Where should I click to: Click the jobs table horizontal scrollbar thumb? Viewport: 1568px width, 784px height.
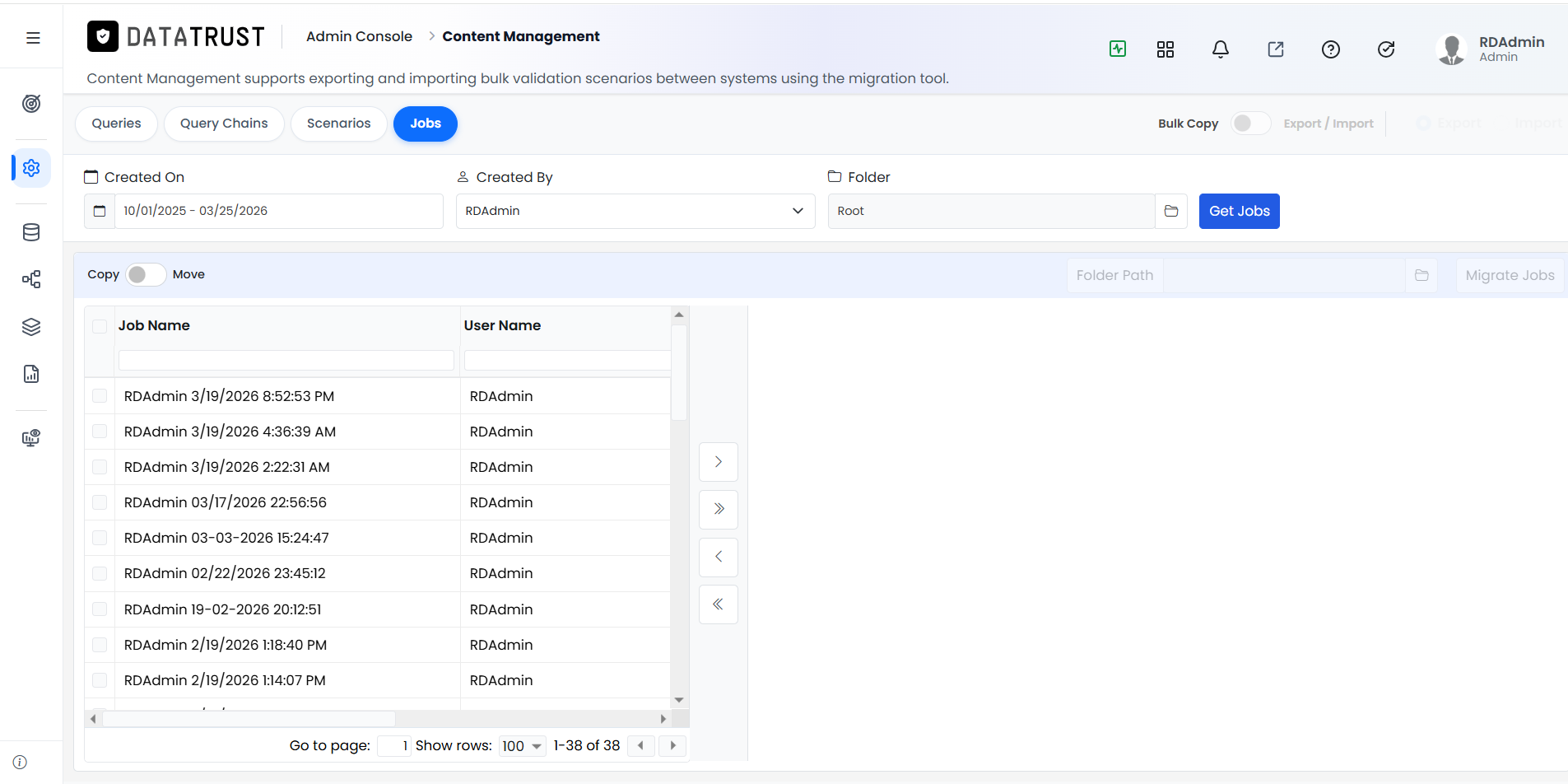(x=249, y=719)
